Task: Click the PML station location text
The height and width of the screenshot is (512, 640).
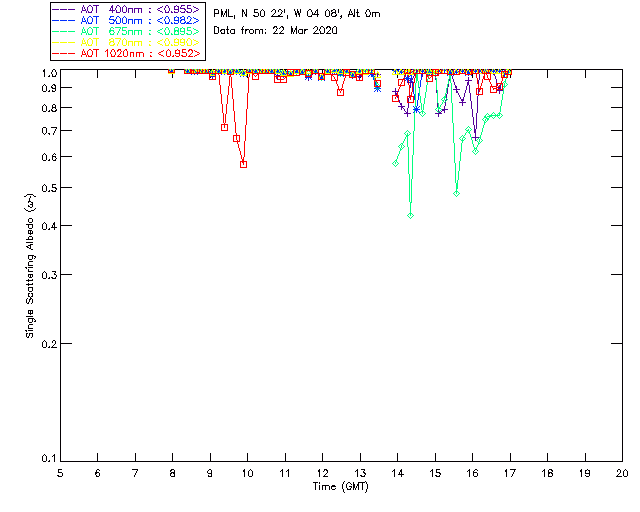Action: [x=297, y=14]
